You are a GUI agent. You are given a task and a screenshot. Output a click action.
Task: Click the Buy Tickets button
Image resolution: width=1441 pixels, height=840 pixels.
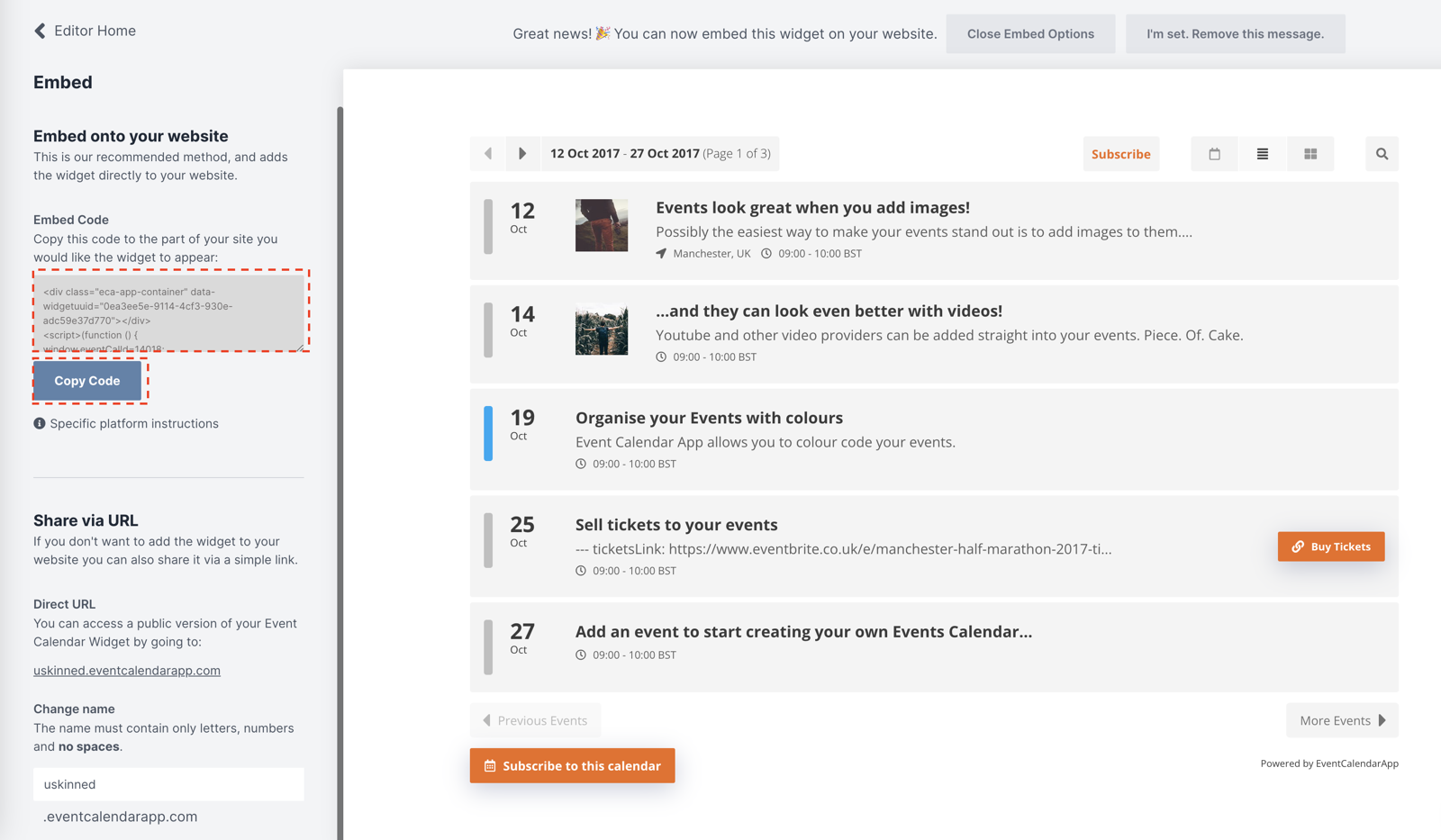click(1330, 546)
